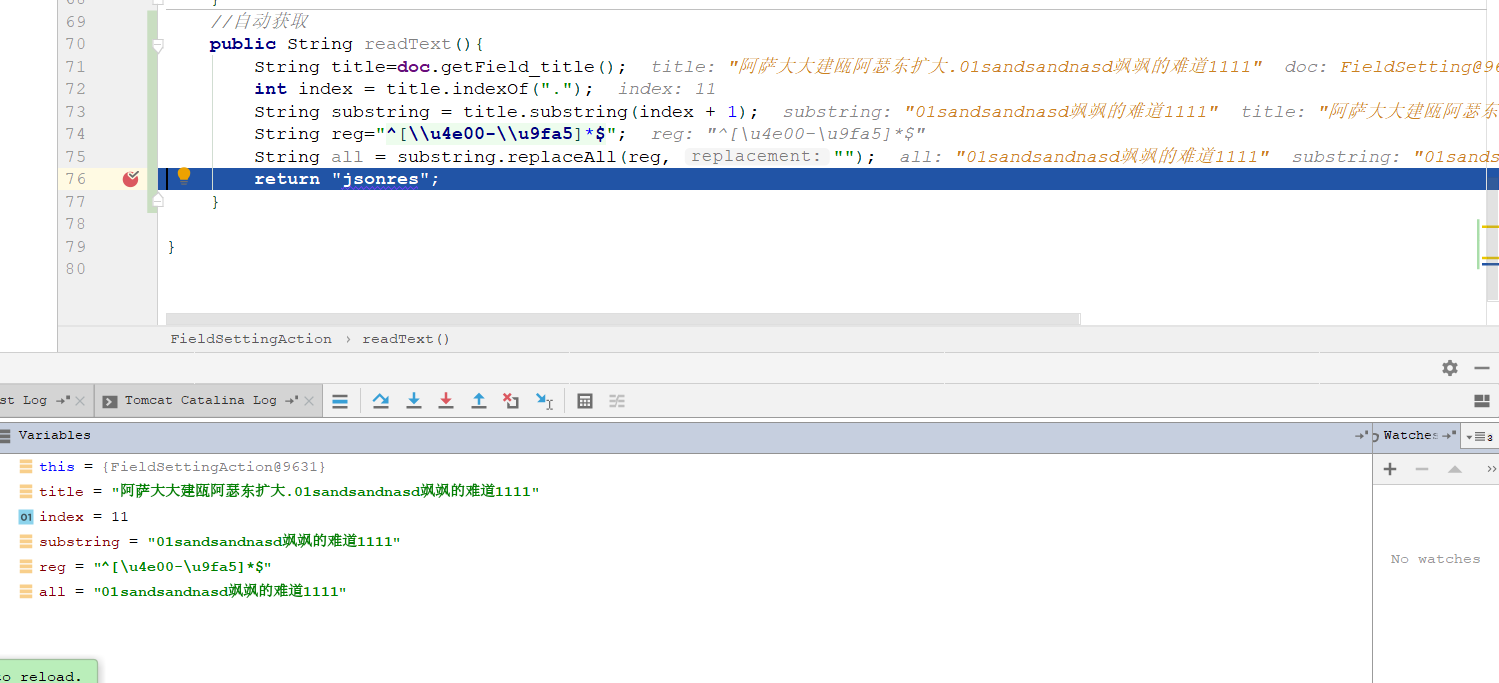
Task: Click readText() in breadcrumb
Action: (x=406, y=339)
